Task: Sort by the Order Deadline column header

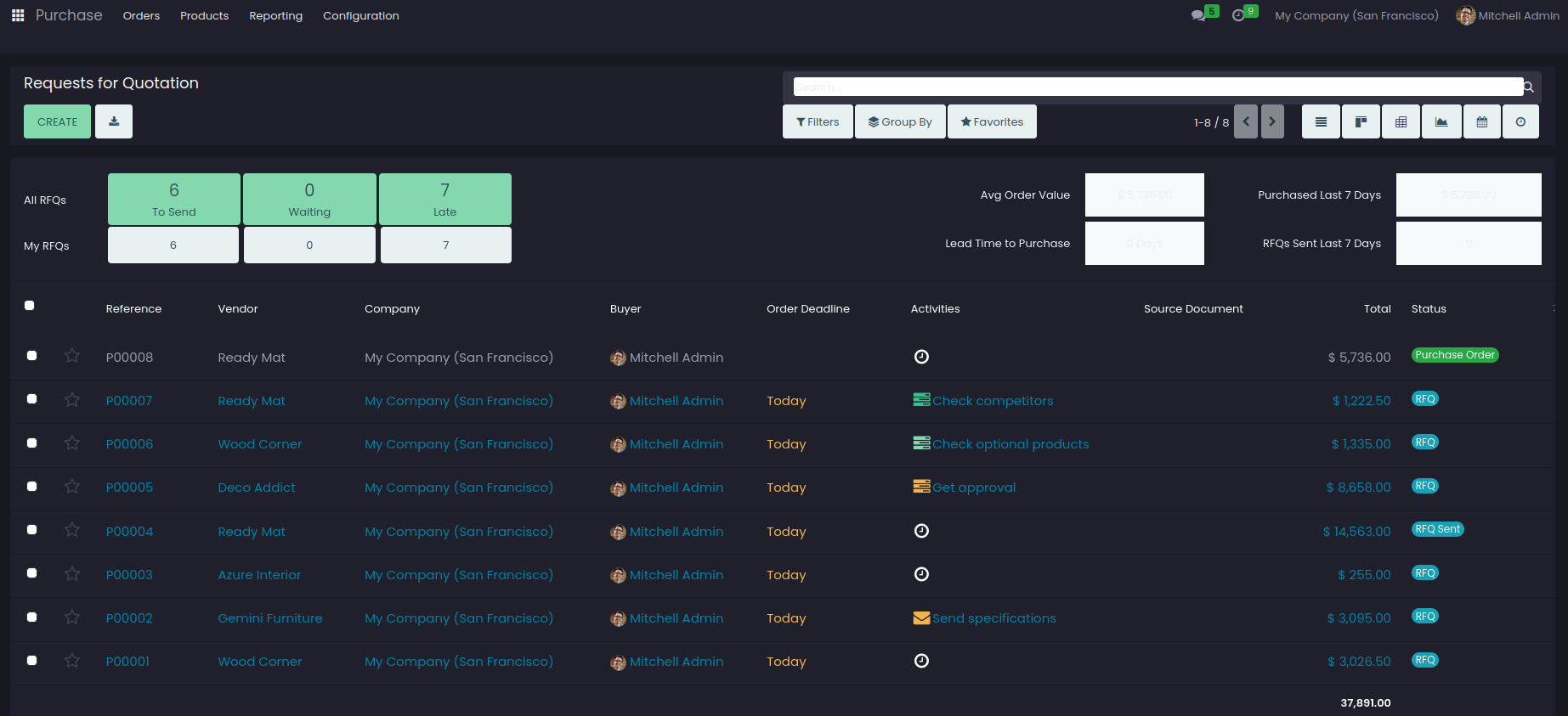Action: pyautogui.click(x=808, y=308)
